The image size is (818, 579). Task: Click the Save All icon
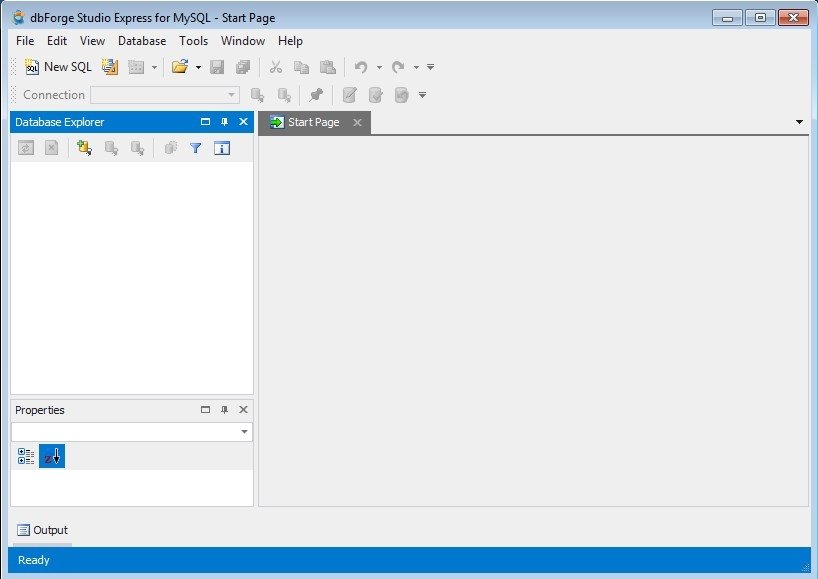coord(243,67)
